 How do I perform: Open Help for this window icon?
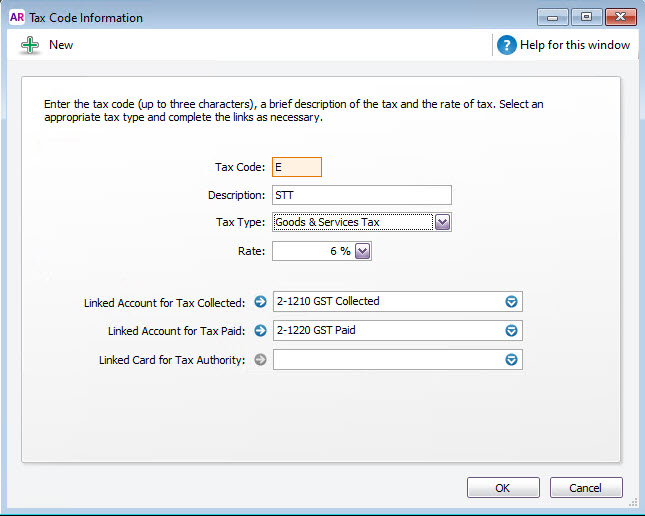click(506, 45)
